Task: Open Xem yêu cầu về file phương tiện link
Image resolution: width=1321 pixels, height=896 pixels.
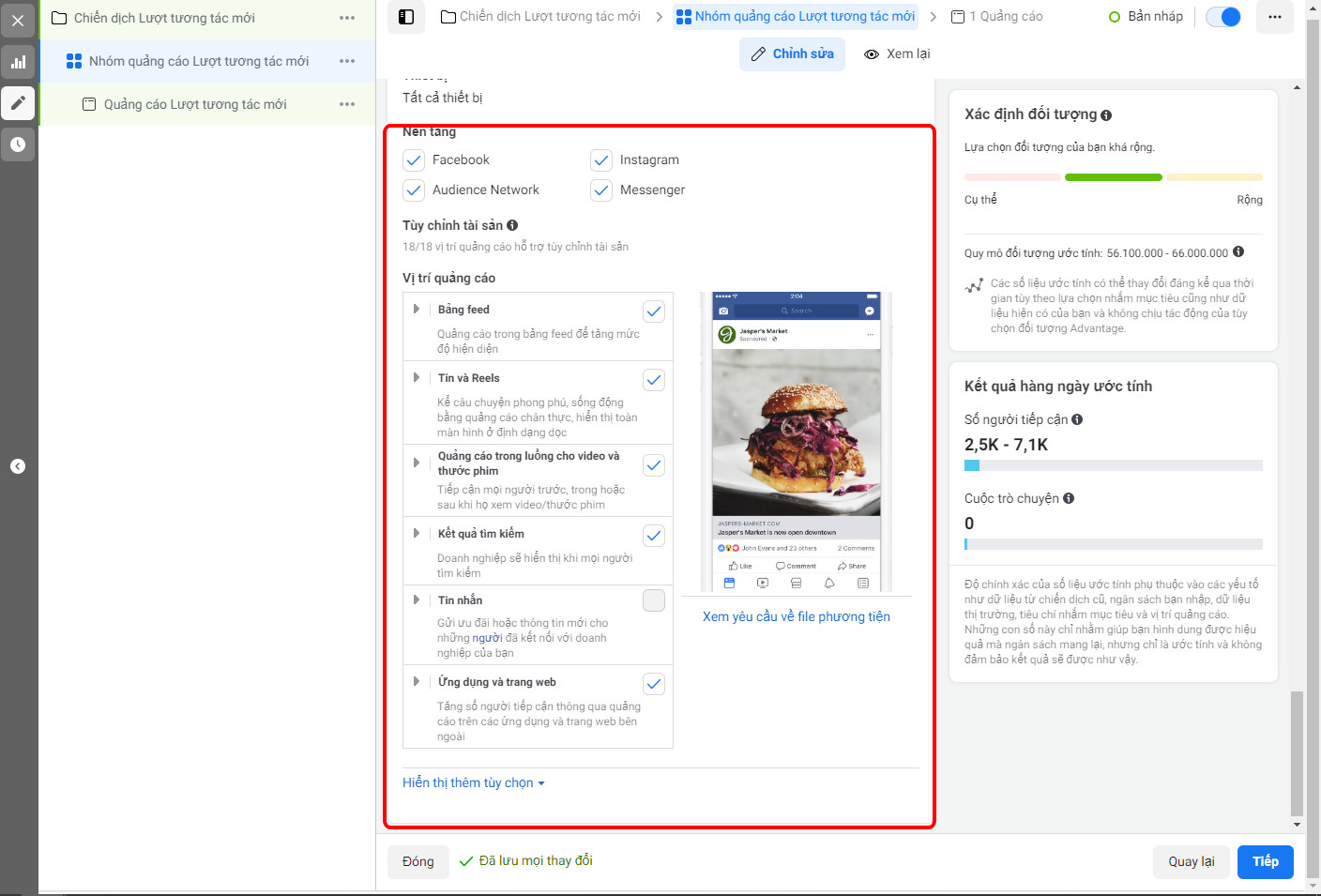Action: pos(797,616)
